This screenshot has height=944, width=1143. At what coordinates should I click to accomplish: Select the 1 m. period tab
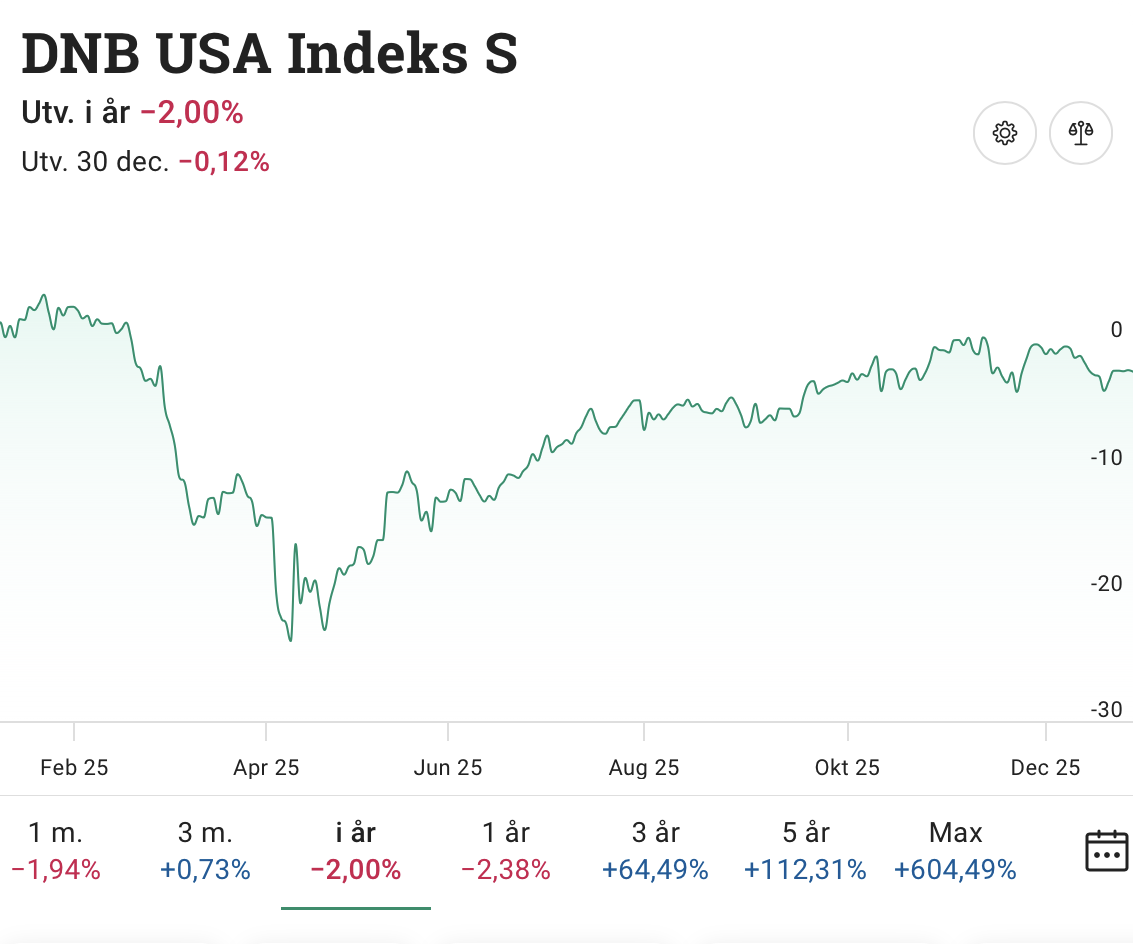56,851
